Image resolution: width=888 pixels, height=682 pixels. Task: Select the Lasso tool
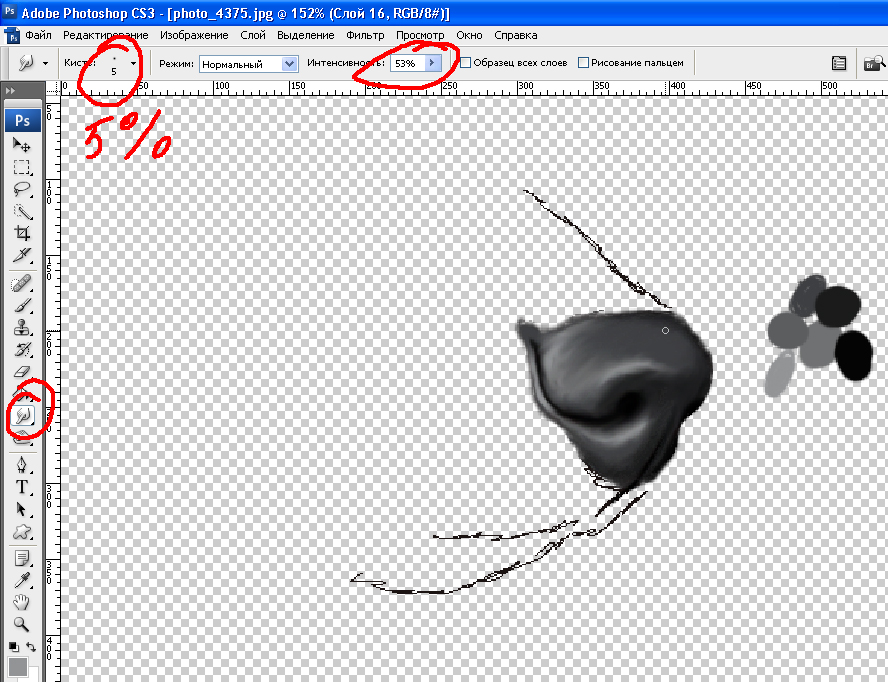(x=22, y=189)
